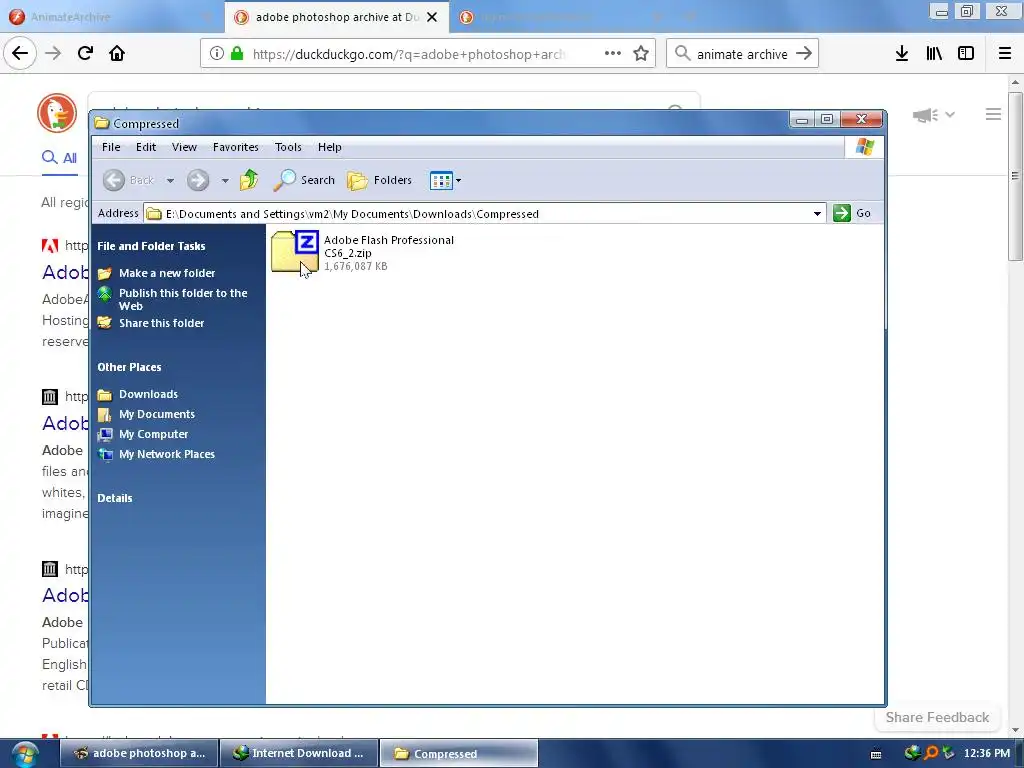Viewport: 1024px width, 768px height.
Task: Open the Help menu
Action: point(329,147)
